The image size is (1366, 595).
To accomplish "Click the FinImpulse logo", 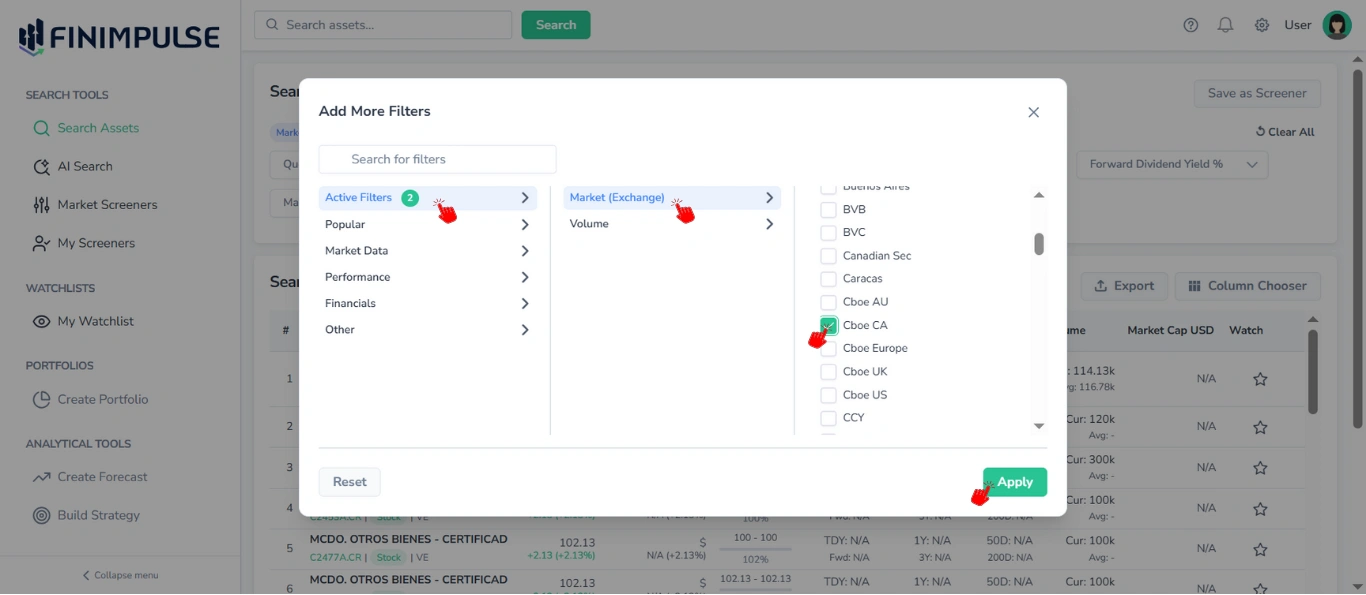I will pyautogui.click(x=117, y=35).
